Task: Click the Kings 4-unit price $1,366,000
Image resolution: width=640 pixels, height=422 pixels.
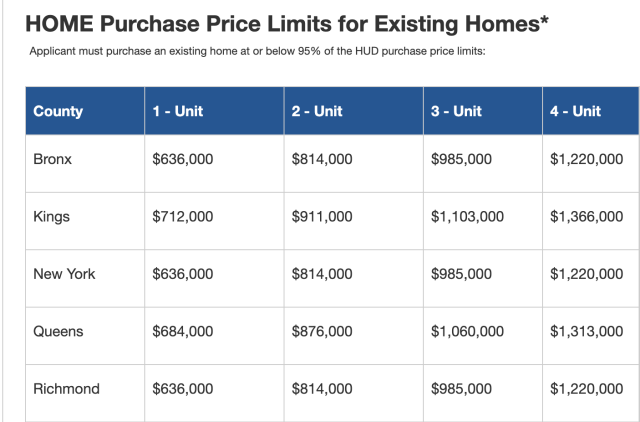Action: pyautogui.click(x=586, y=216)
